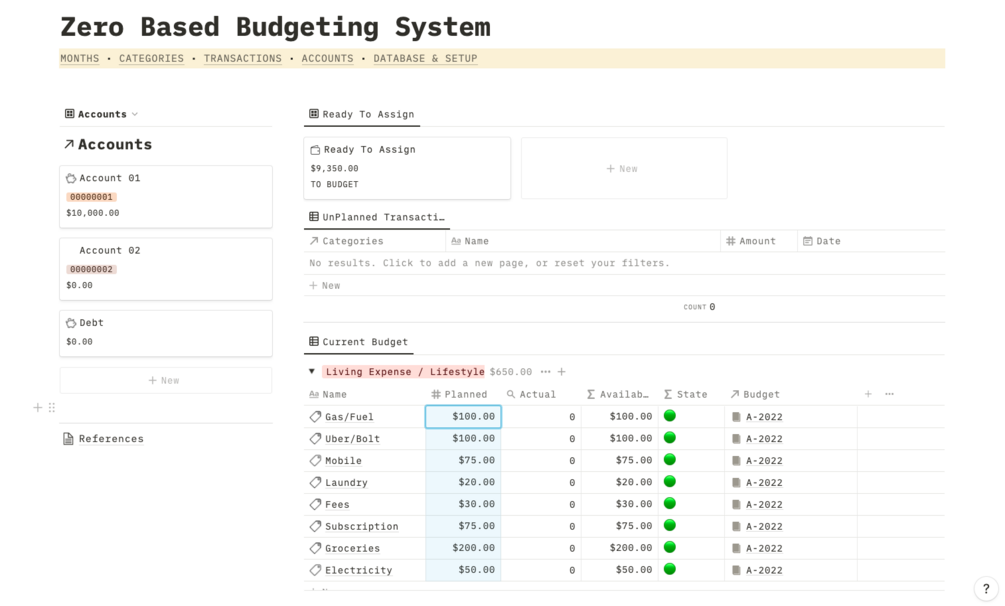Screen dimensions: 1005x606
Task: Open table column options ellipsis
Action: coord(890,394)
